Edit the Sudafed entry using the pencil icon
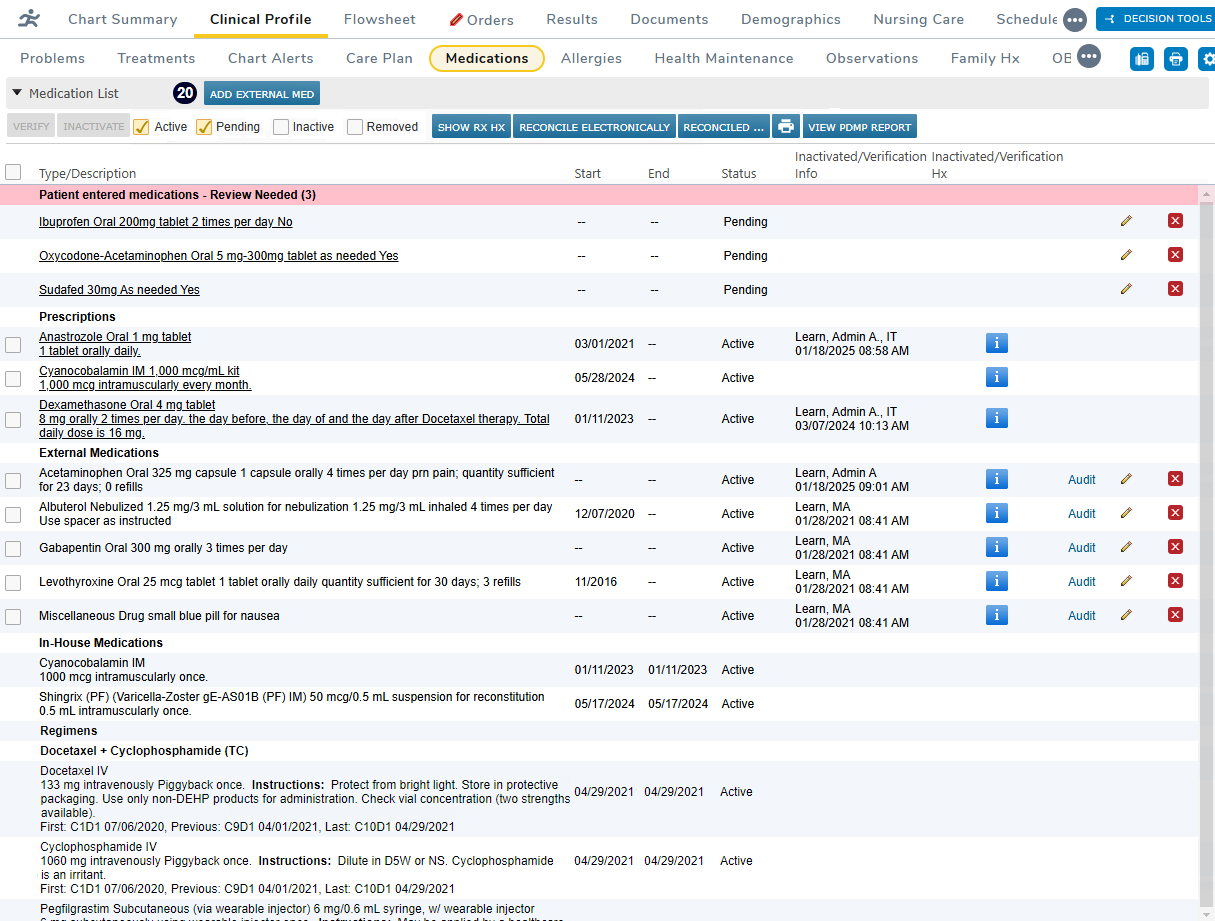Screen dimensions: 1215x921 point(1126,288)
